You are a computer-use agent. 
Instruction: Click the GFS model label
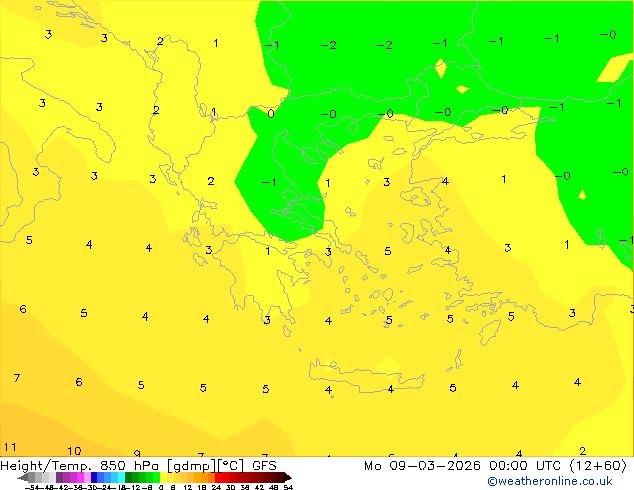tap(264, 466)
